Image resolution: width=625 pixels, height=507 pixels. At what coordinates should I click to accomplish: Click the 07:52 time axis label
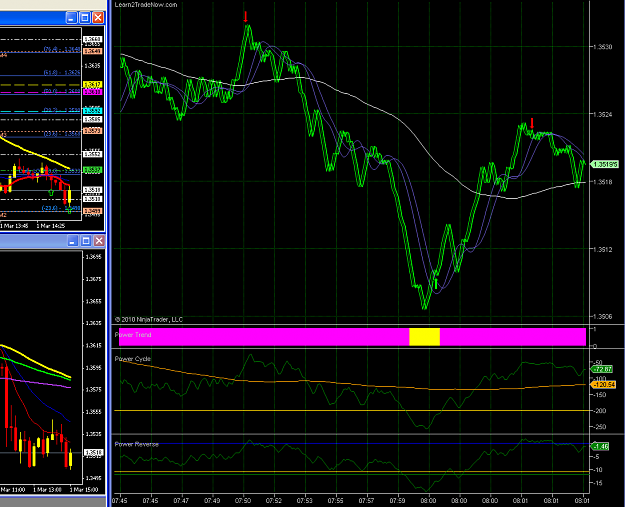coord(274,500)
